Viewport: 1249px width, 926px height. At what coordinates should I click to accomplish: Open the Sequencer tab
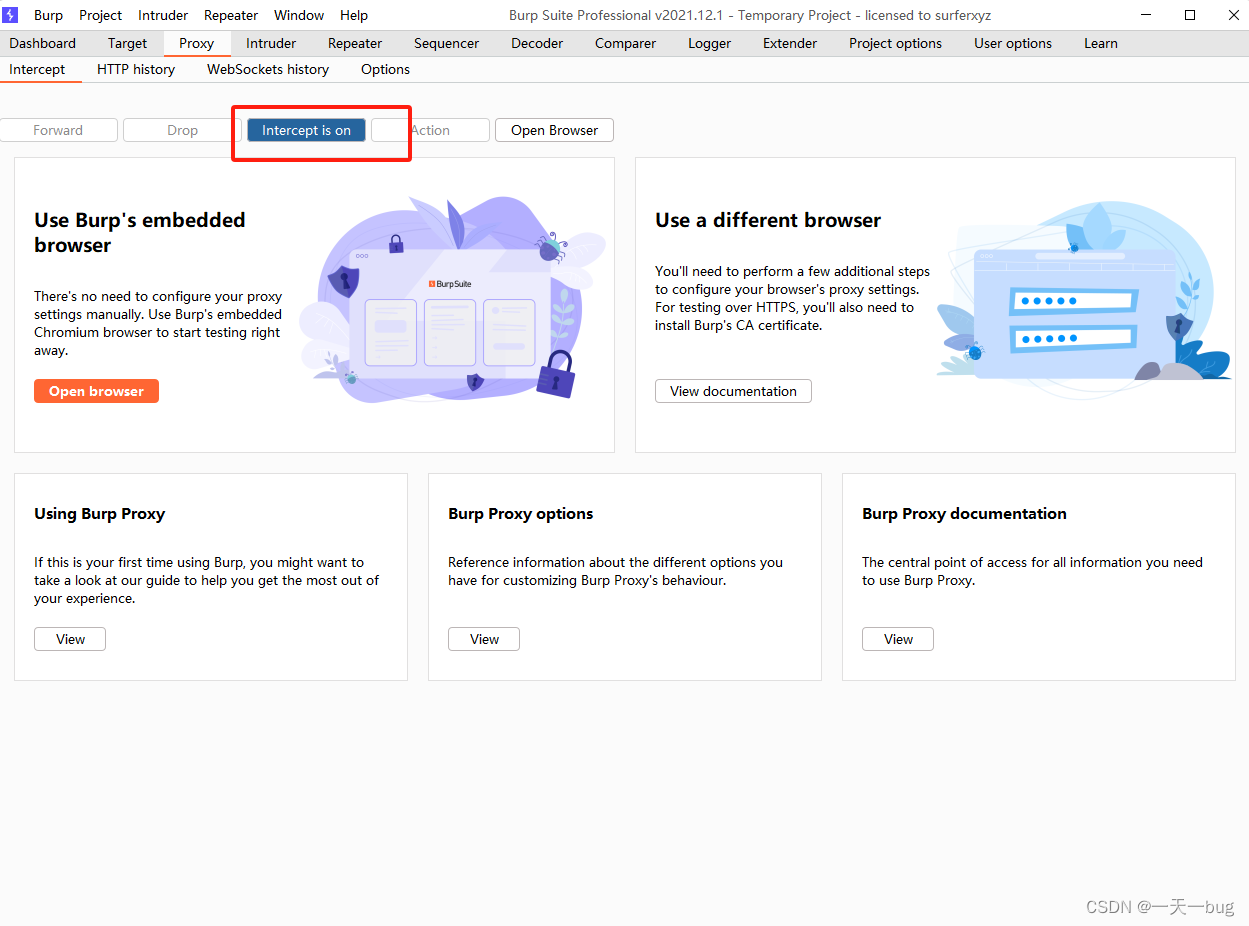tap(447, 43)
